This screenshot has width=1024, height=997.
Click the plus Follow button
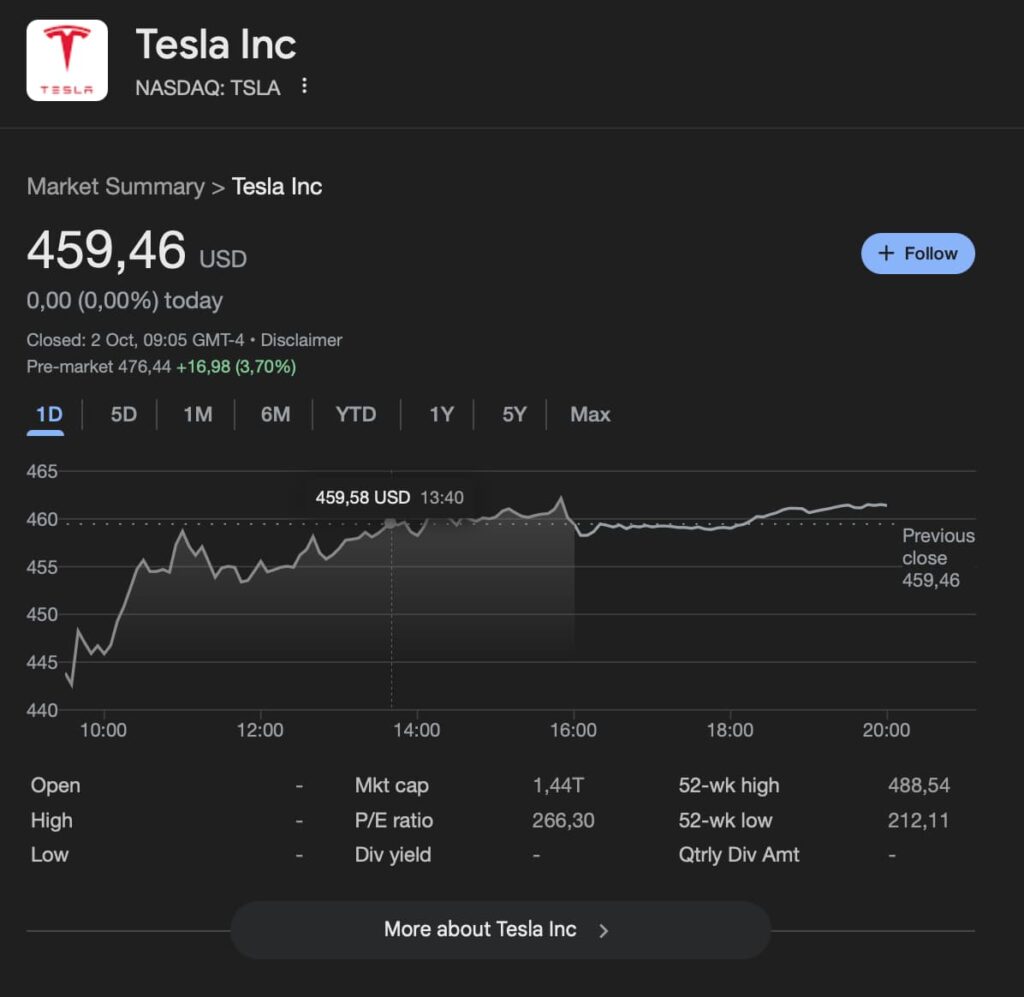(x=917, y=254)
